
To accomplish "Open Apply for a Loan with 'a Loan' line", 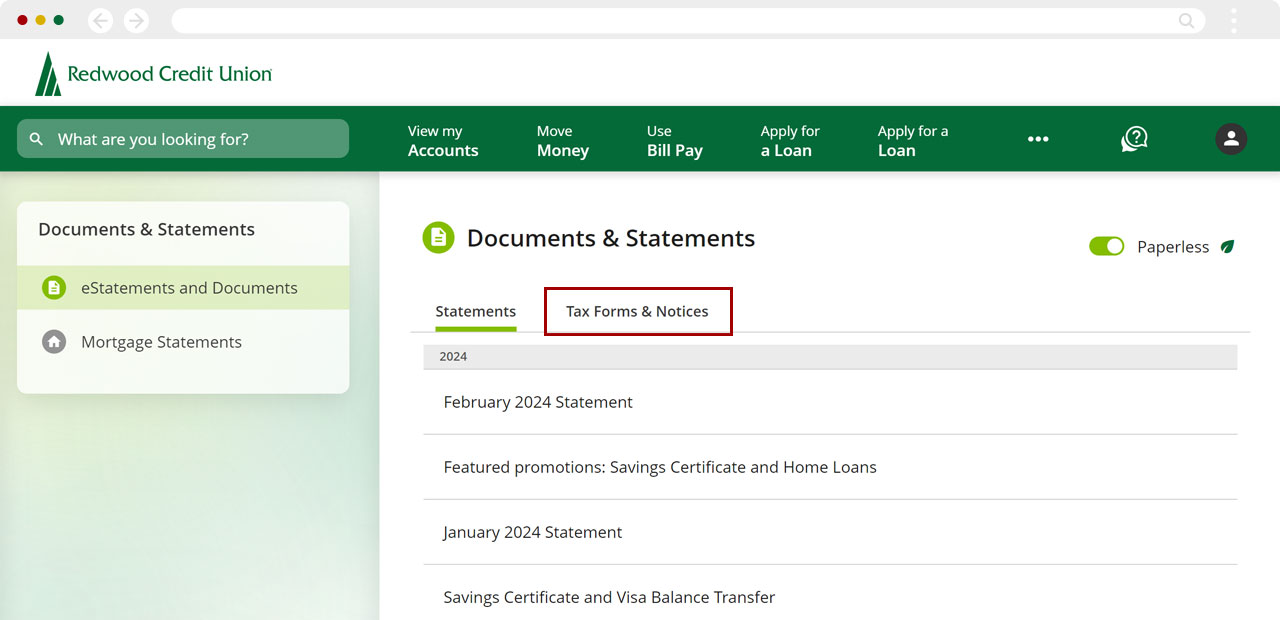I will click(x=790, y=141).
